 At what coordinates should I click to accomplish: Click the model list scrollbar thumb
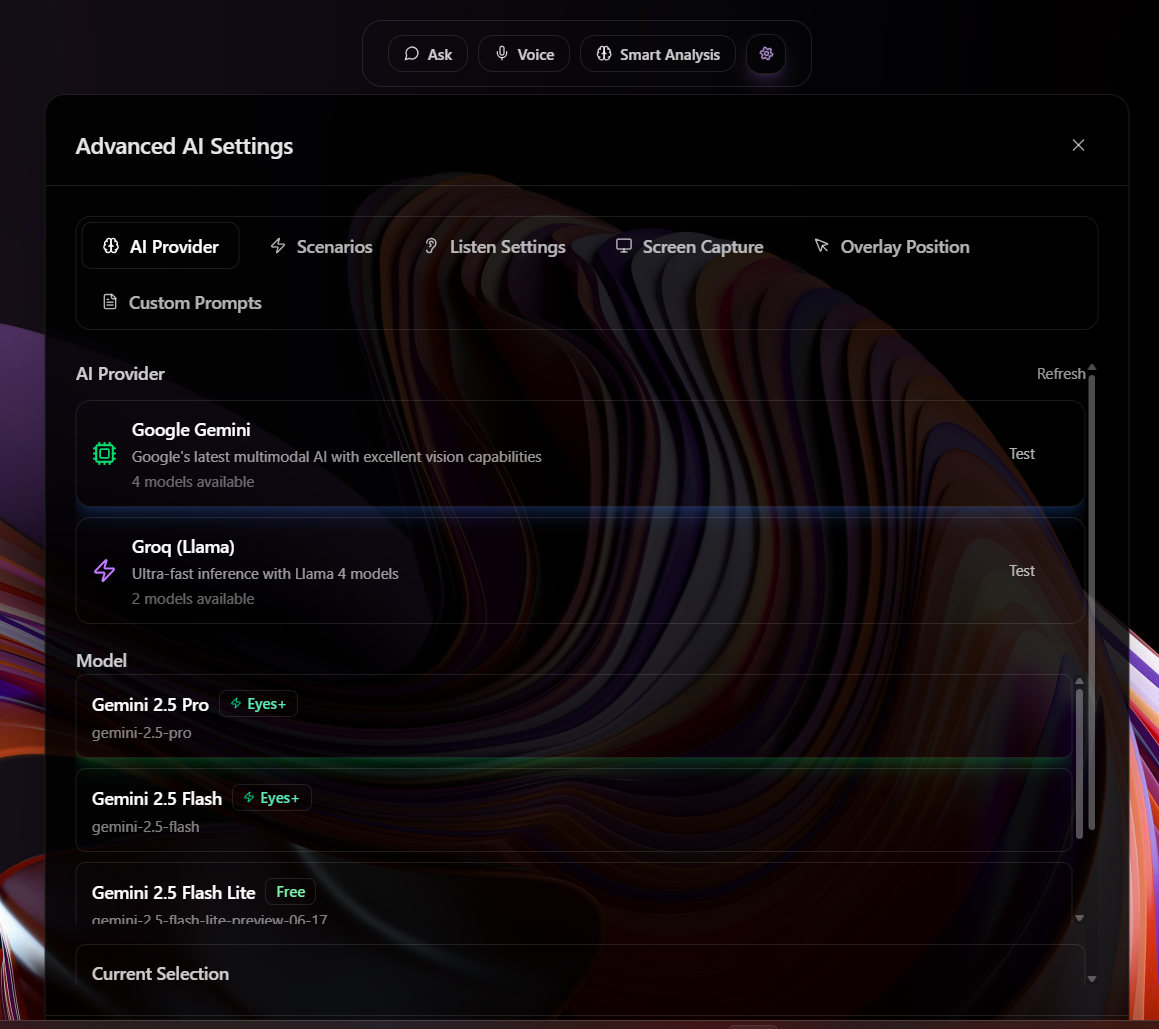[x=1079, y=764]
